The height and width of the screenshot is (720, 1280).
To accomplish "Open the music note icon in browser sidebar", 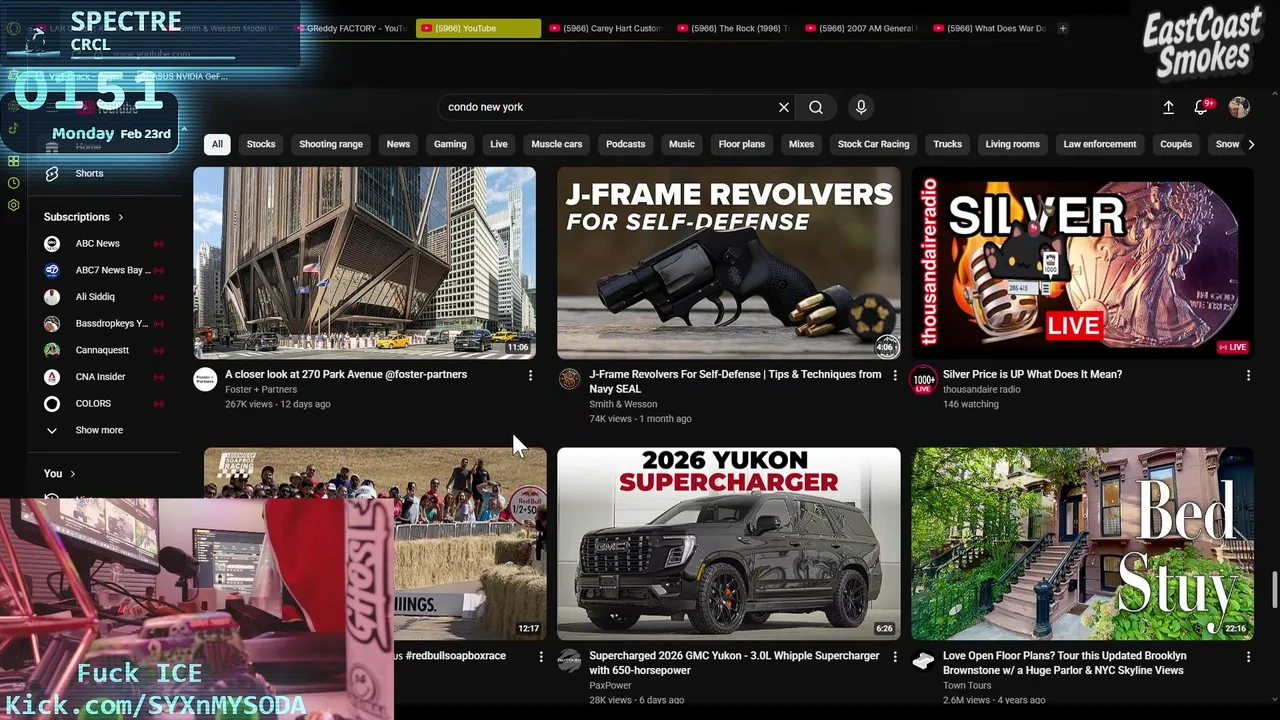I will click(x=13, y=128).
